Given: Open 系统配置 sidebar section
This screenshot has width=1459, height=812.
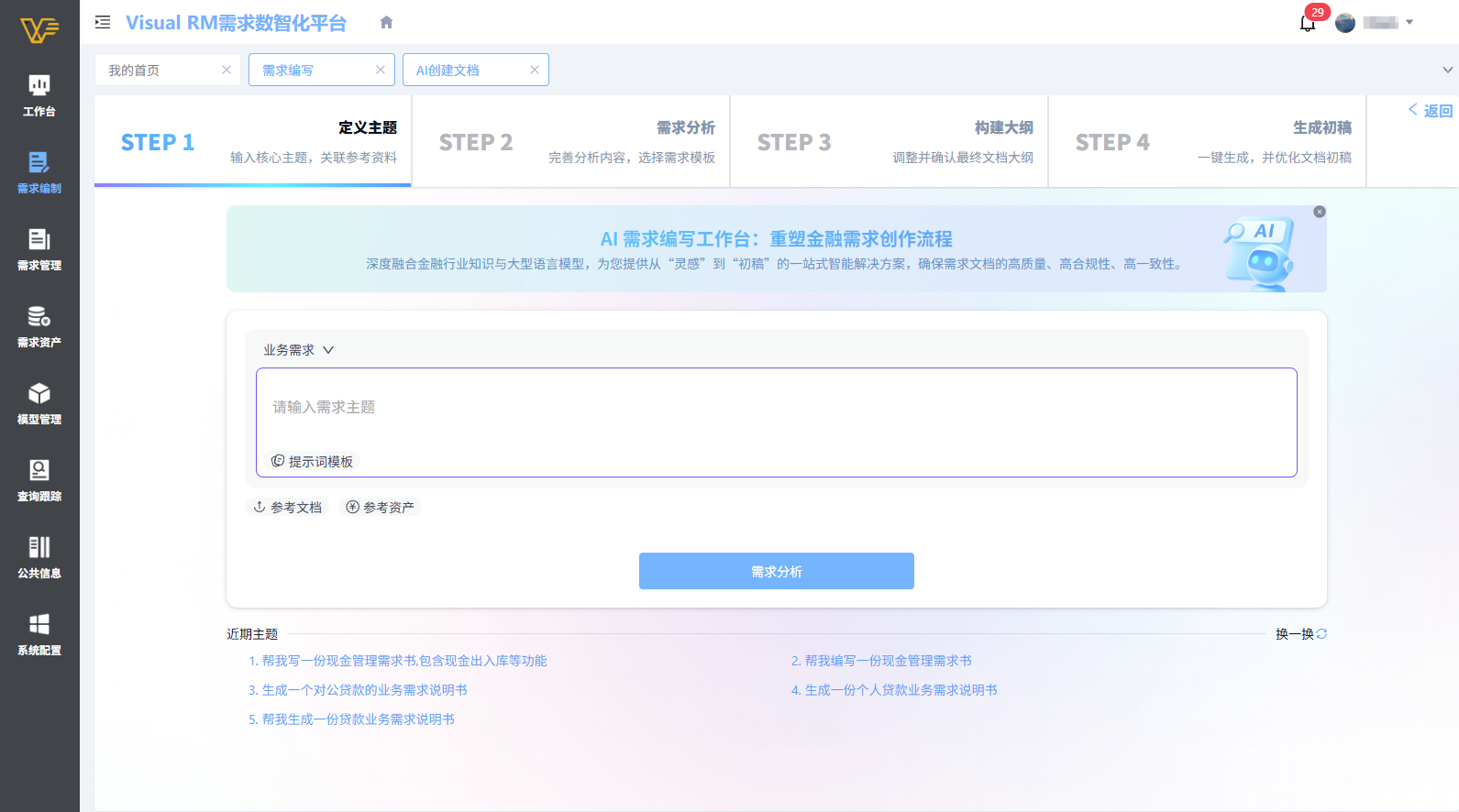Looking at the screenshot, I should tap(39, 635).
